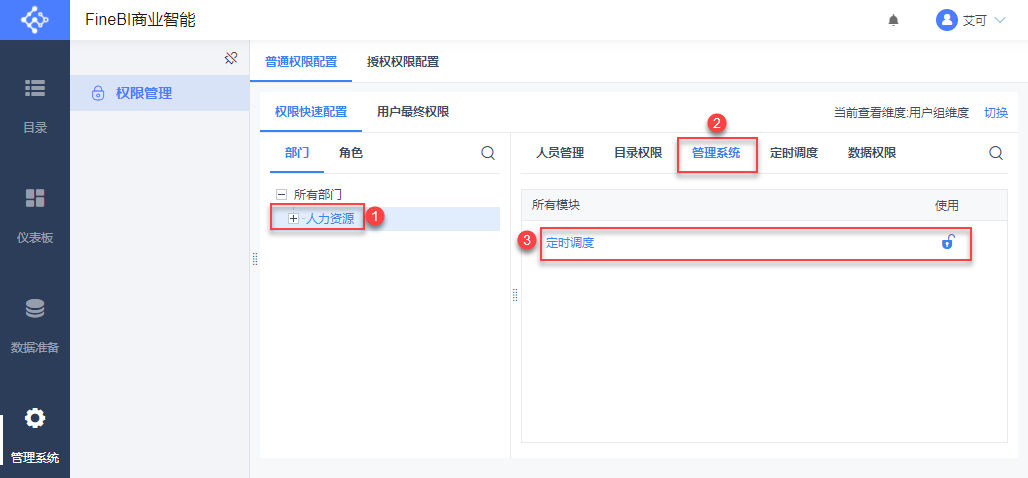The width and height of the screenshot is (1028, 478).
Task: Open 仪表板 in the sidebar
Action: coord(35,215)
